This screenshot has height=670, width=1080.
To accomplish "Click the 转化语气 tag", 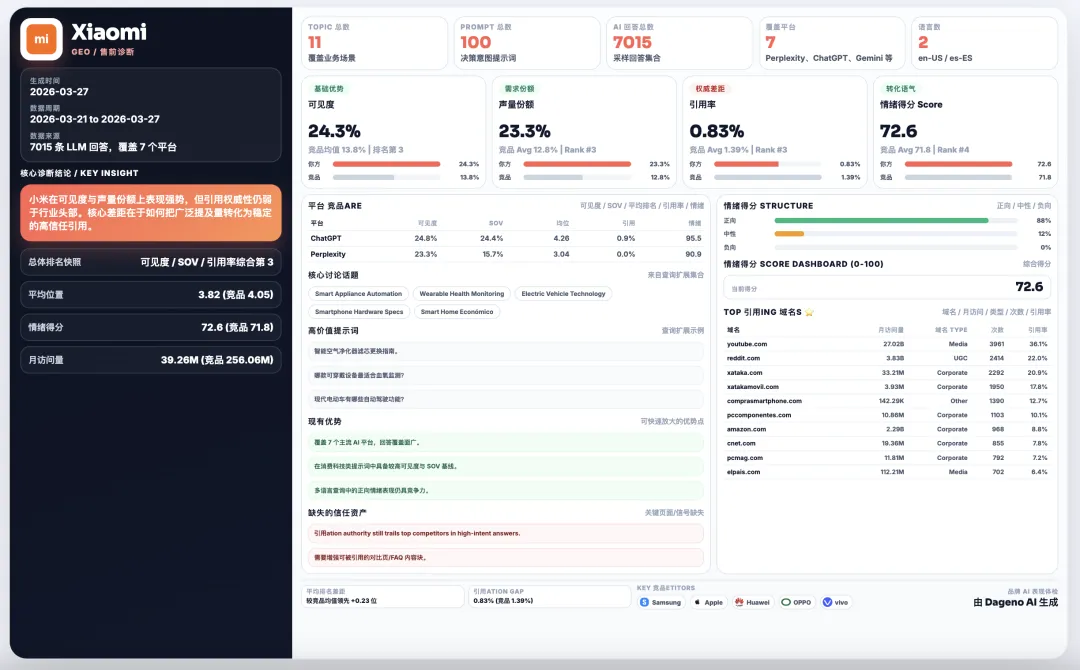I will [x=900, y=89].
